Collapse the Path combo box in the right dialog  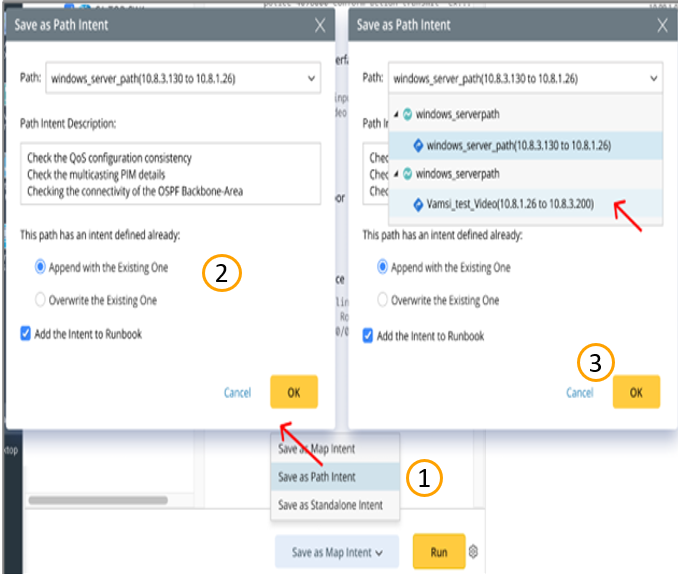[653, 78]
